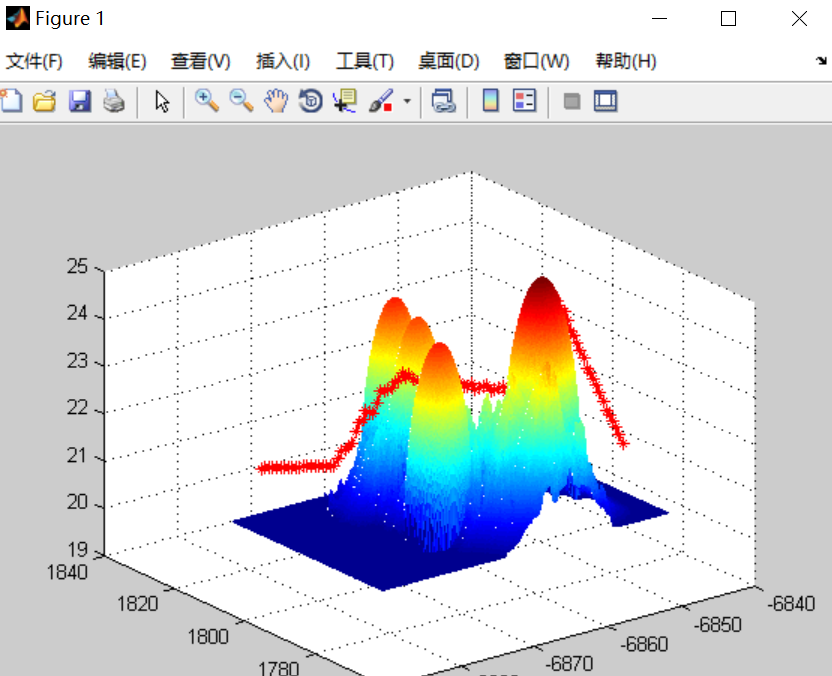Enable the Data Cursor tool
Viewport: 832px width, 676px height.
[x=345, y=101]
